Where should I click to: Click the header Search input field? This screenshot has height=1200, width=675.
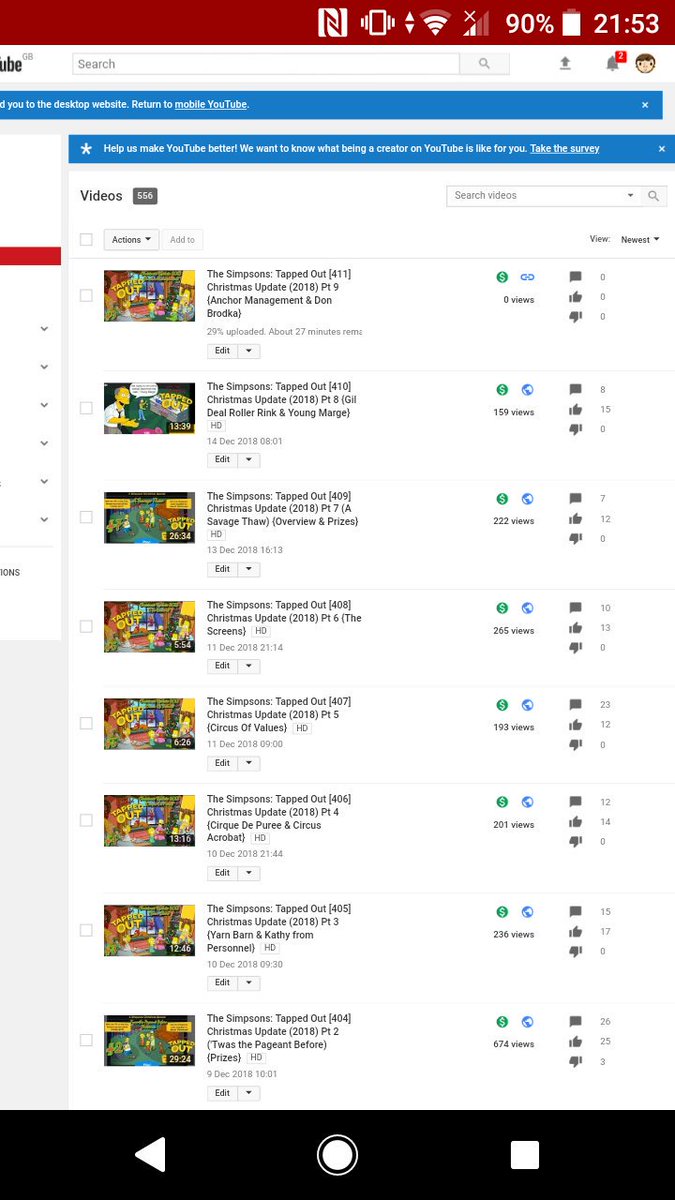266,64
